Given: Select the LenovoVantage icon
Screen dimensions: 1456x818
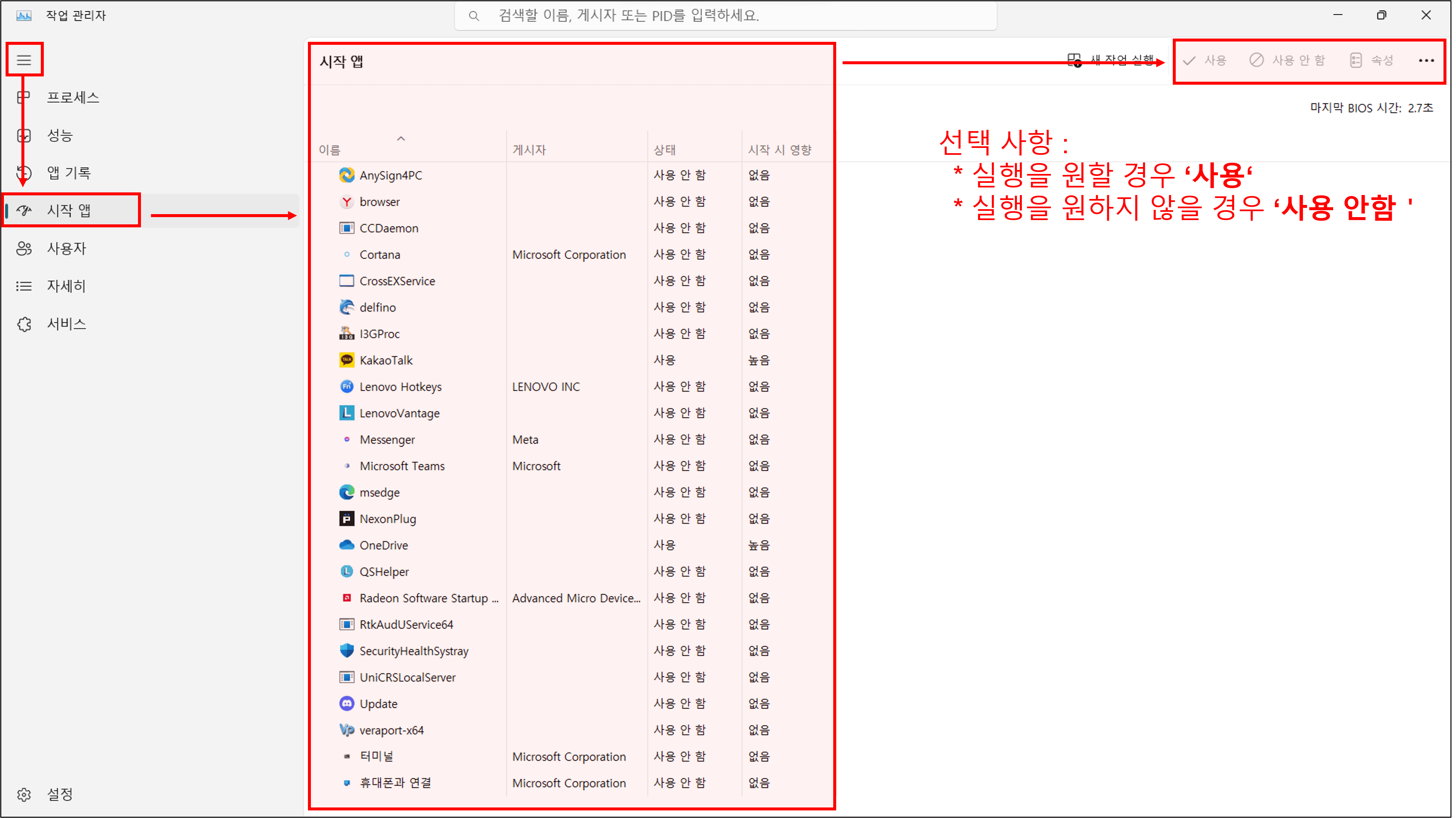Looking at the screenshot, I should [346, 413].
